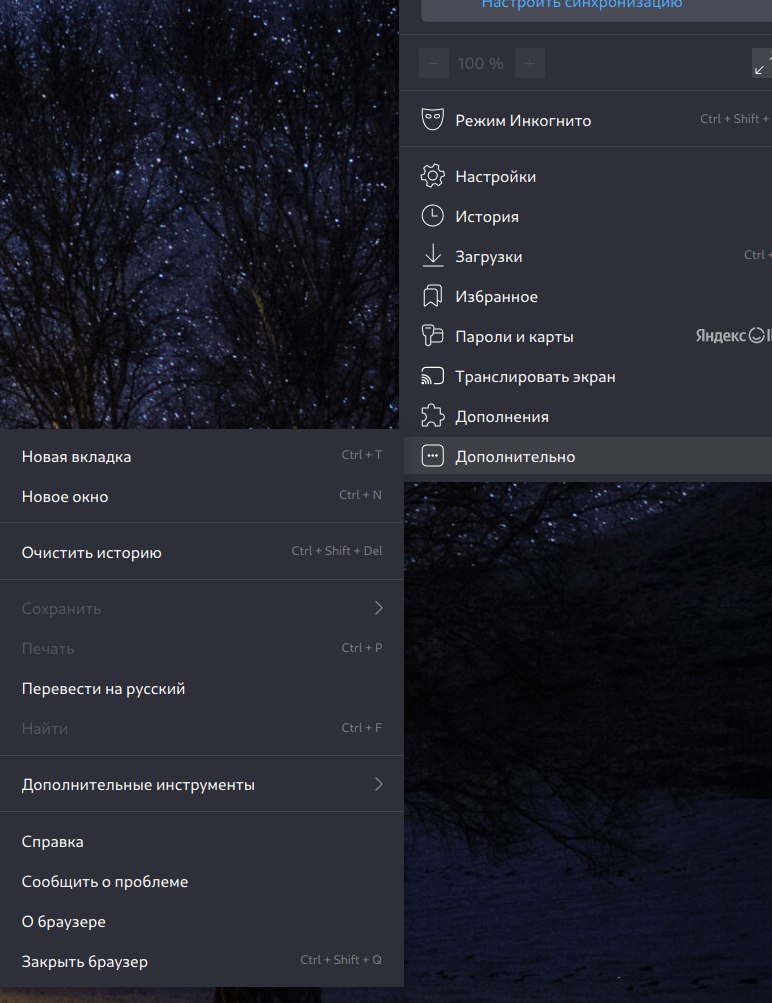Image resolution: width=772 pixels, height=1003 pixels.
Task: Click the Cast screen icon
Action: tap(432, 376)
